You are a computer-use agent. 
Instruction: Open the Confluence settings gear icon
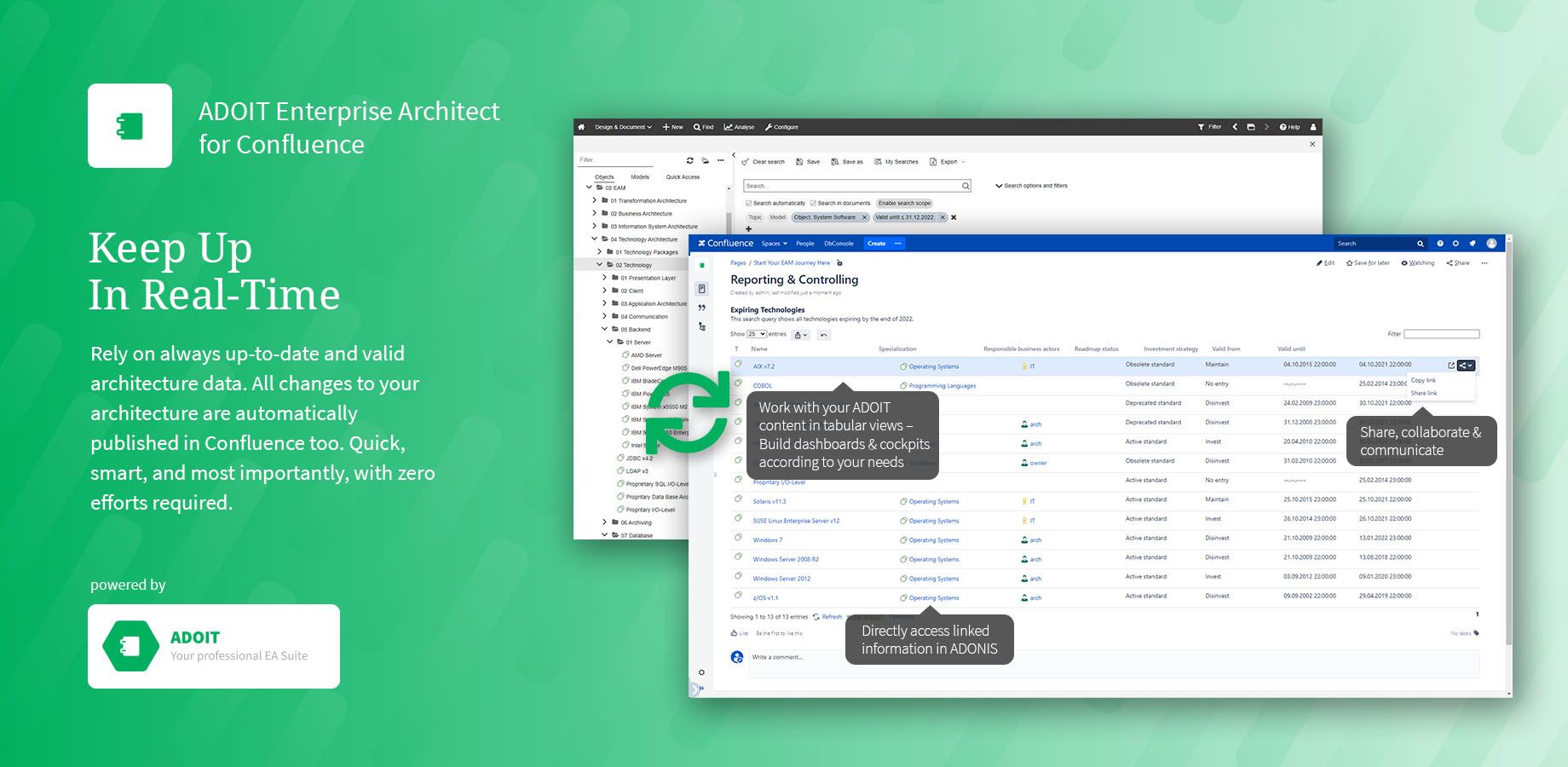click(x=1456, y=244)
